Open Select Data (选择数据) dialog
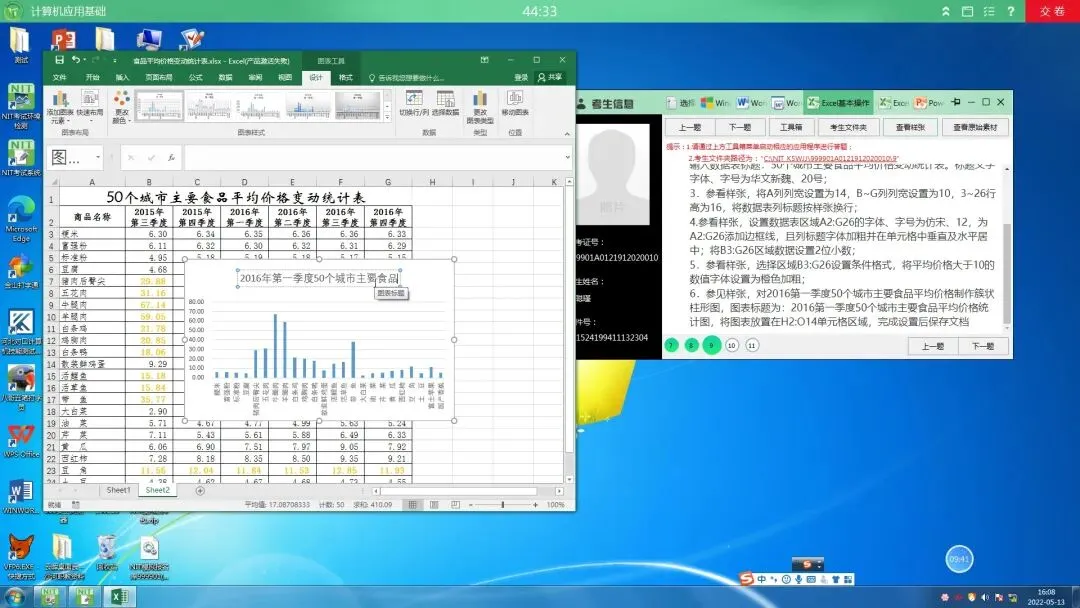Viewport: 1080px width, 608px height. pos(446,103)
